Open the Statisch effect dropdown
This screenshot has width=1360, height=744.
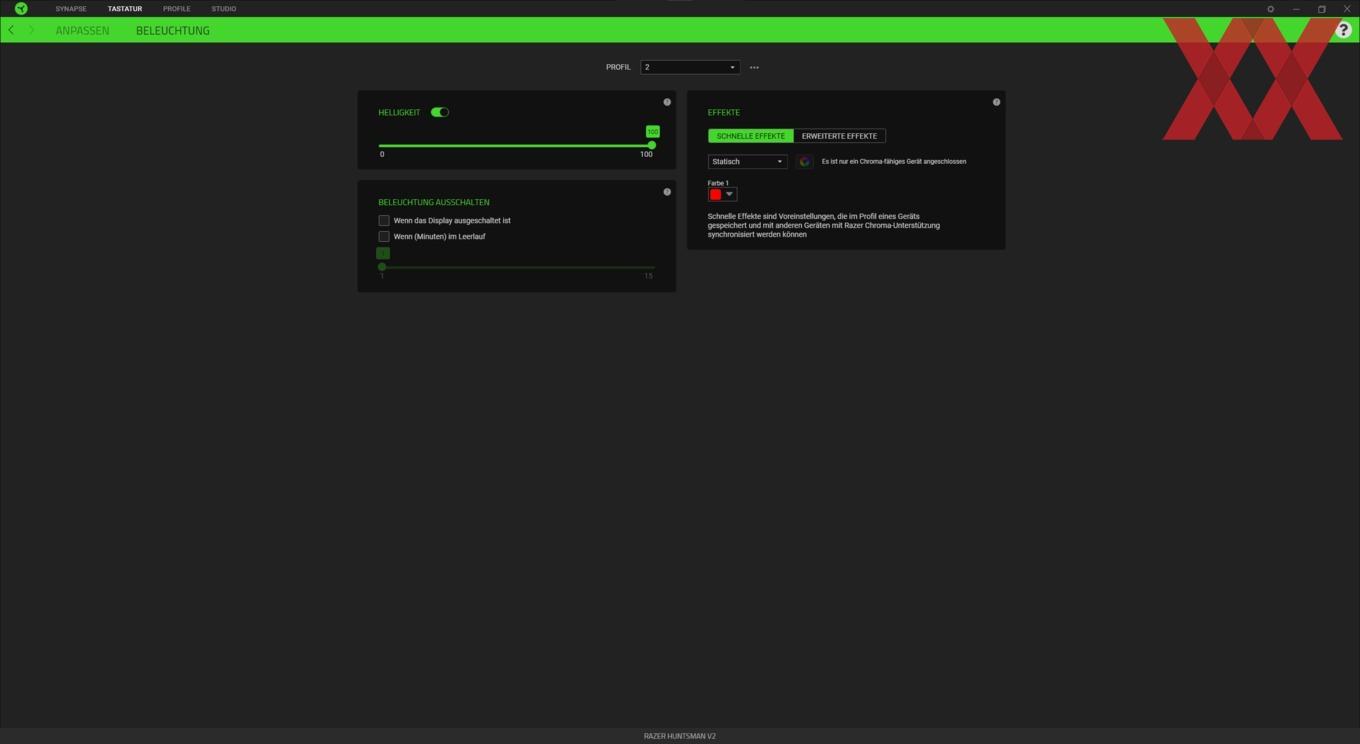747,161
